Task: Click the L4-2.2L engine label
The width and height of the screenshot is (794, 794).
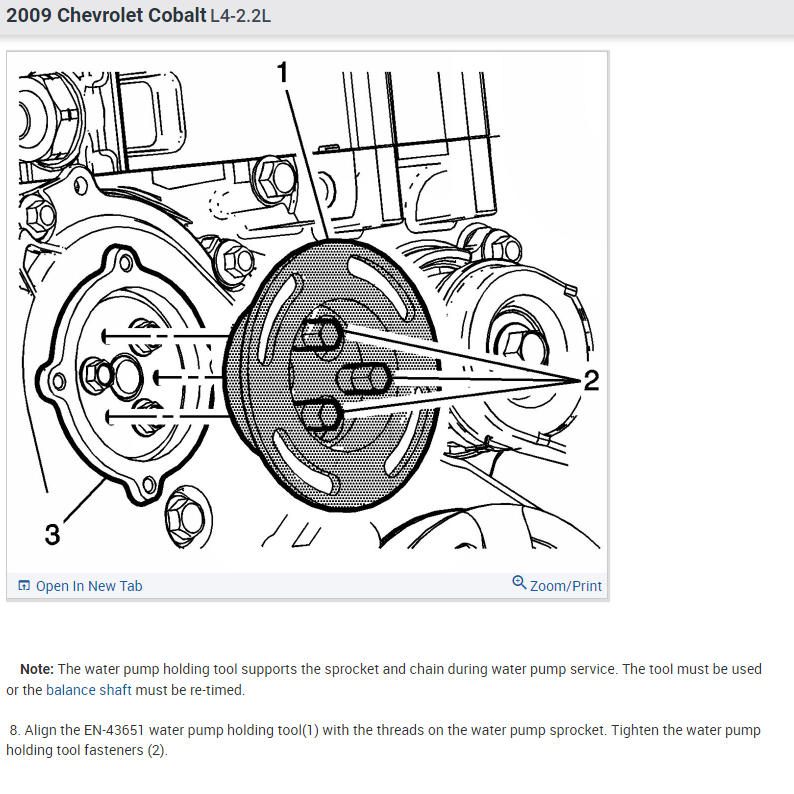Action: coord(241,16)
